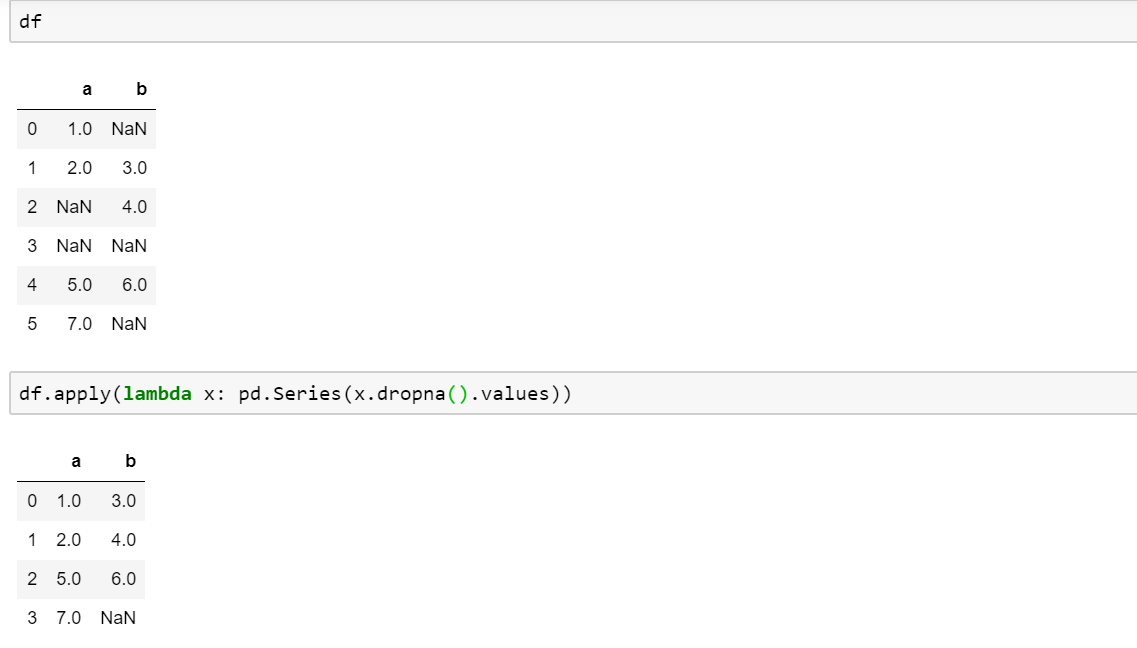
Task: Select column header 'b' in second table
Action: [x=131, y=462]
